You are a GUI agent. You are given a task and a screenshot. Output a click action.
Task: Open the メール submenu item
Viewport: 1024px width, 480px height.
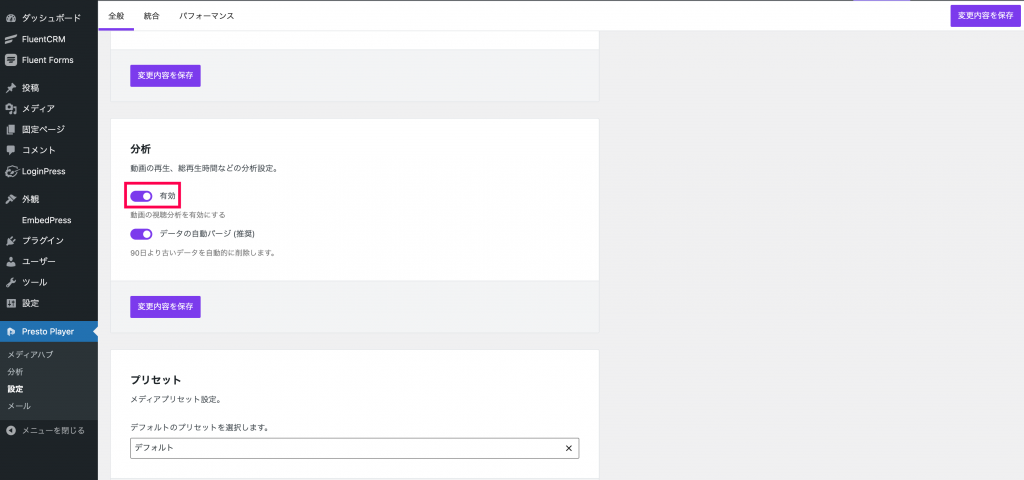[x=19, y=406]
